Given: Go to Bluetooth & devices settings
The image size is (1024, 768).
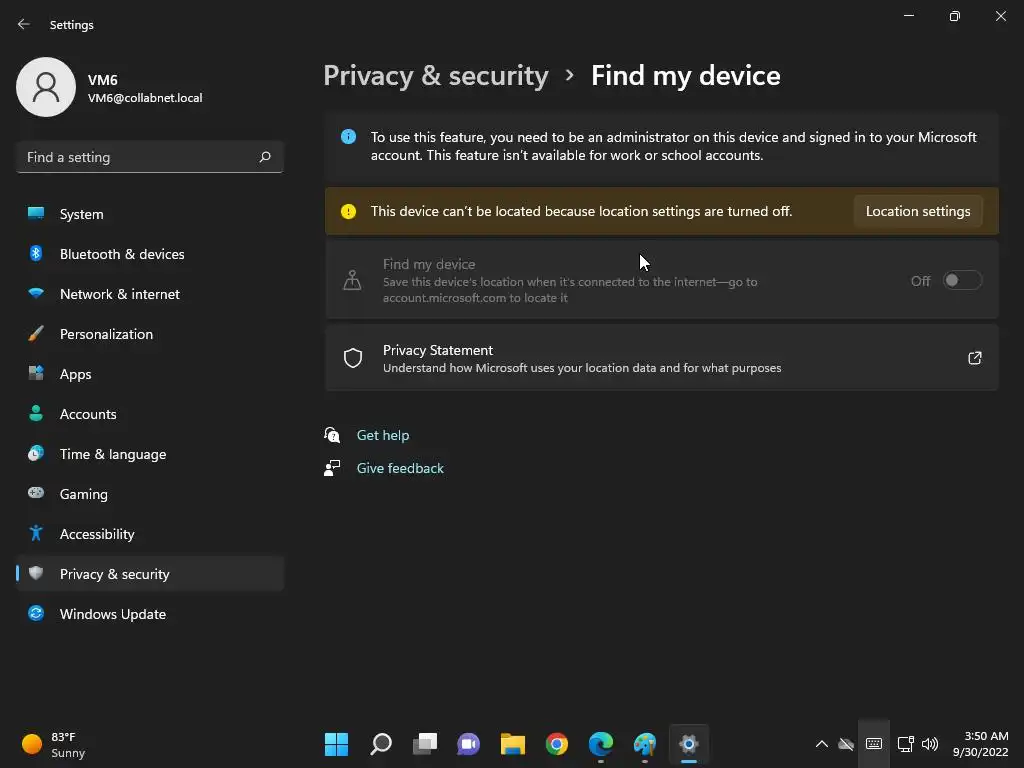Looking at the screenshot, I should click(121, 254).
